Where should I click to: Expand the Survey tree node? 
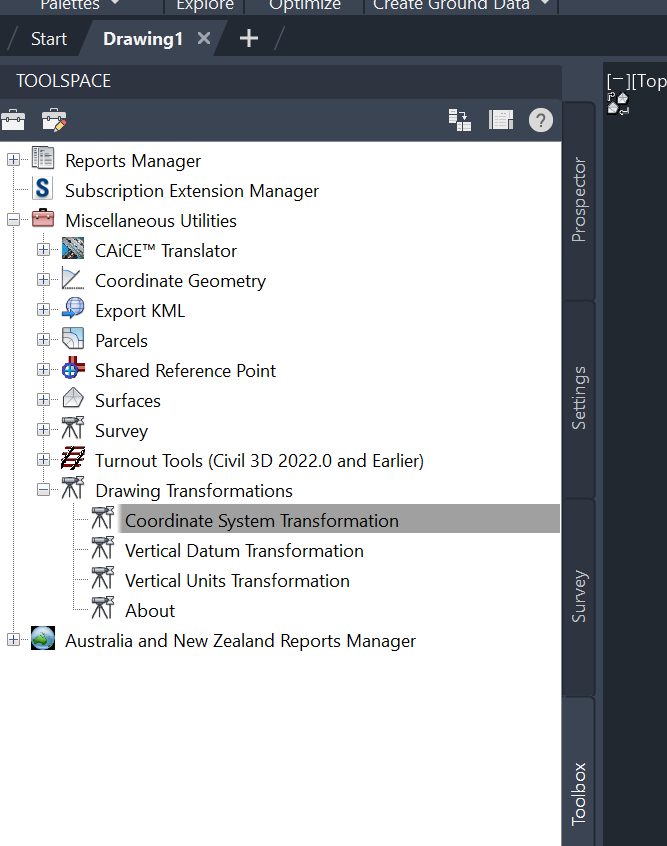pos(43,430)
